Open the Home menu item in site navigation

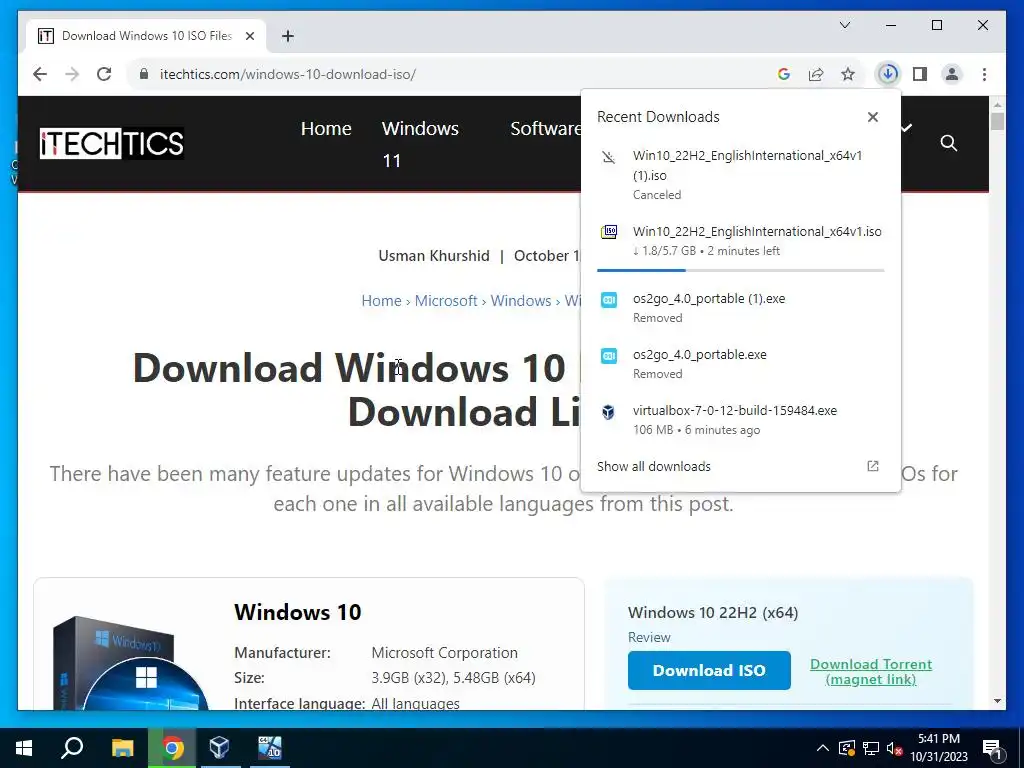pyautogui.click(x=326, y=128)
